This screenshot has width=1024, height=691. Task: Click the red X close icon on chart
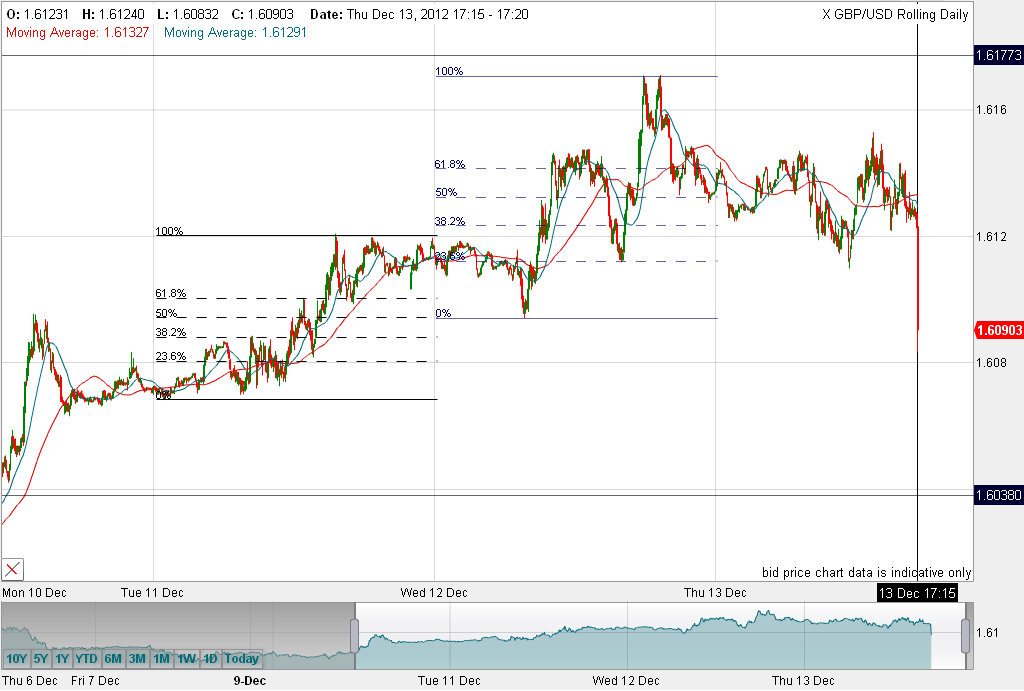12,569
